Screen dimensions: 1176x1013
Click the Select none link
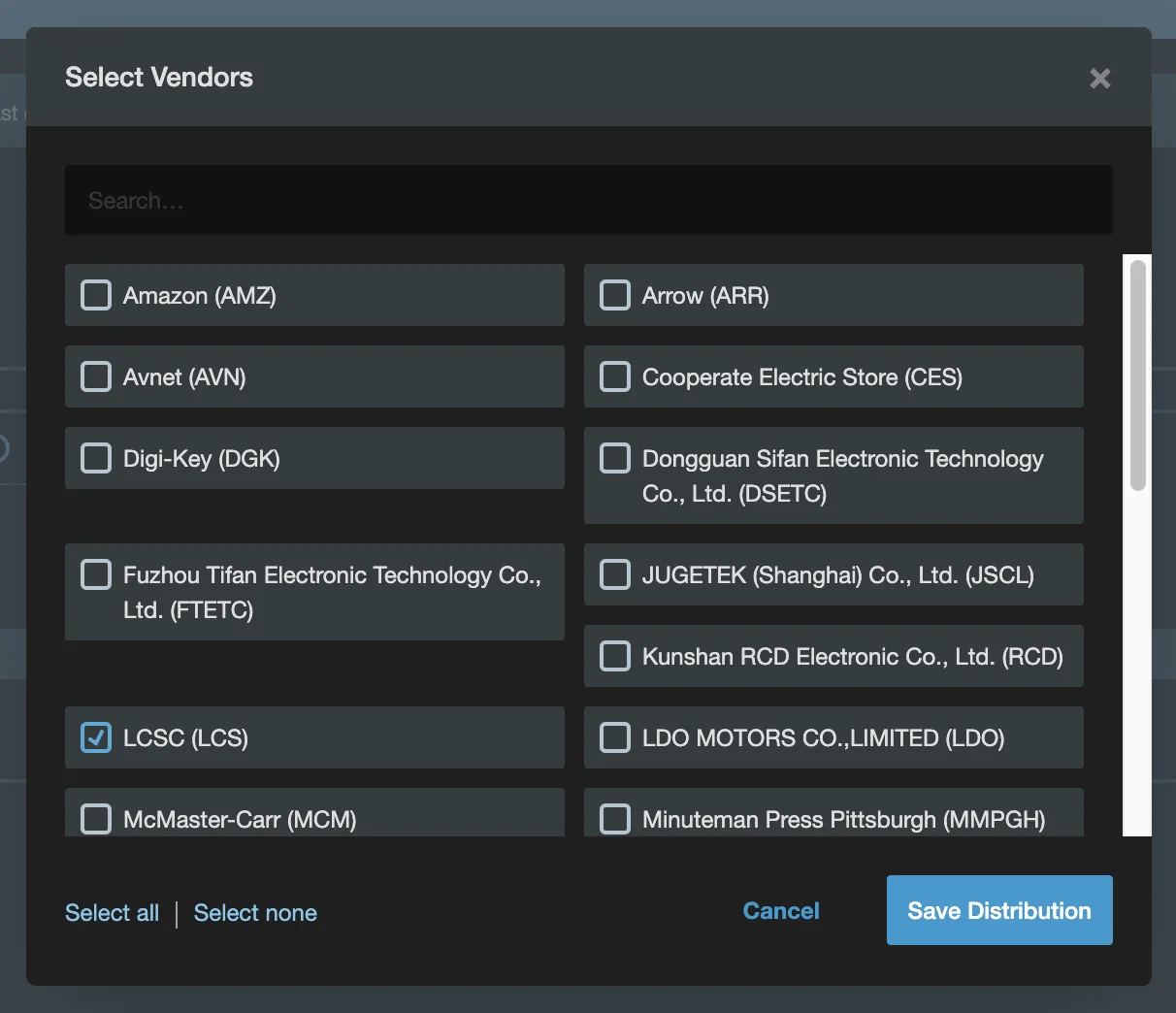point(255,913)
